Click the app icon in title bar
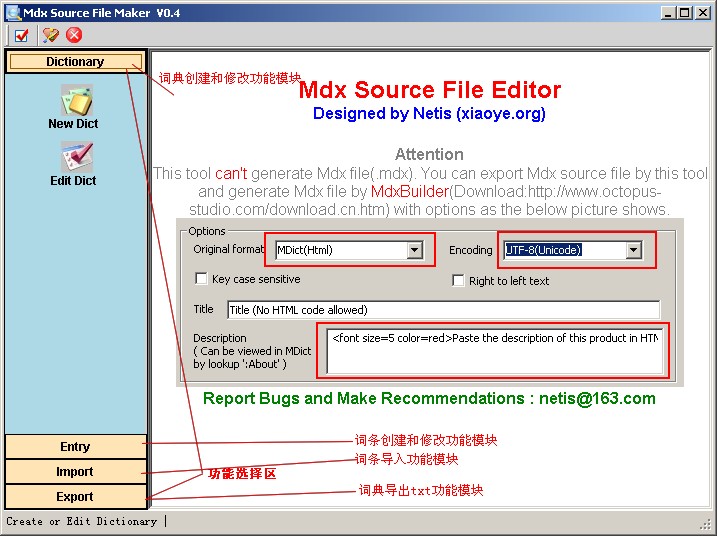717x536 pixels. point(13,12)
